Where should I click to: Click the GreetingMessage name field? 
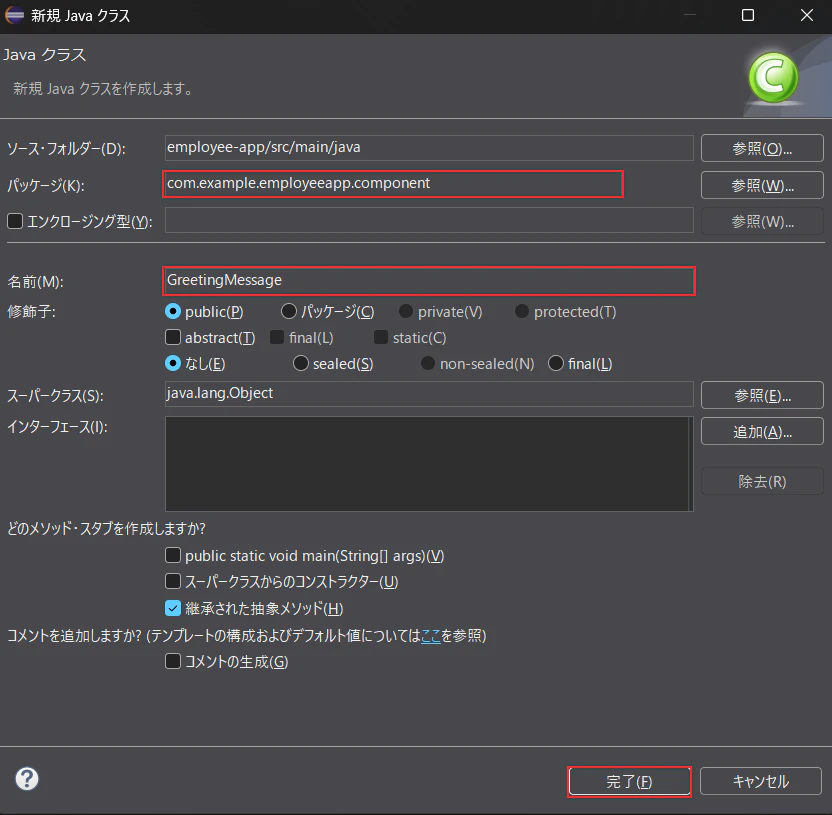coord(429,281)
